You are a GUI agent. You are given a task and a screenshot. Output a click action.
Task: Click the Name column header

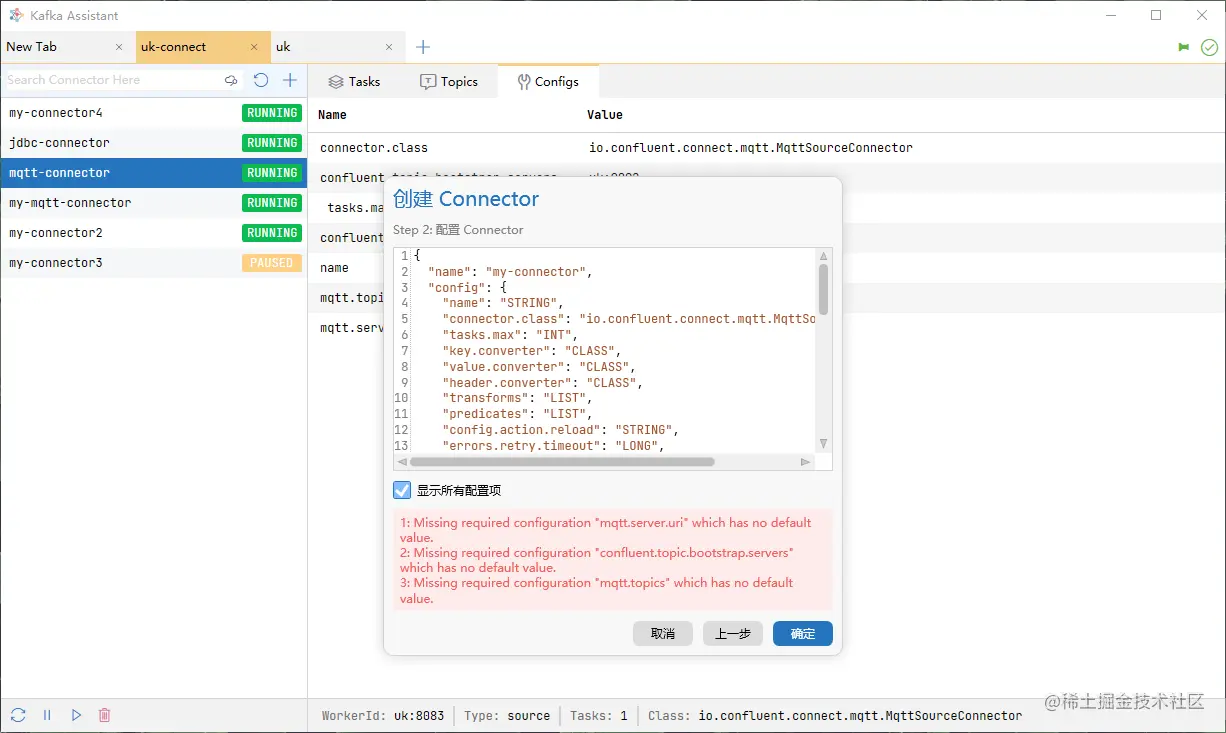click(332, 115)
